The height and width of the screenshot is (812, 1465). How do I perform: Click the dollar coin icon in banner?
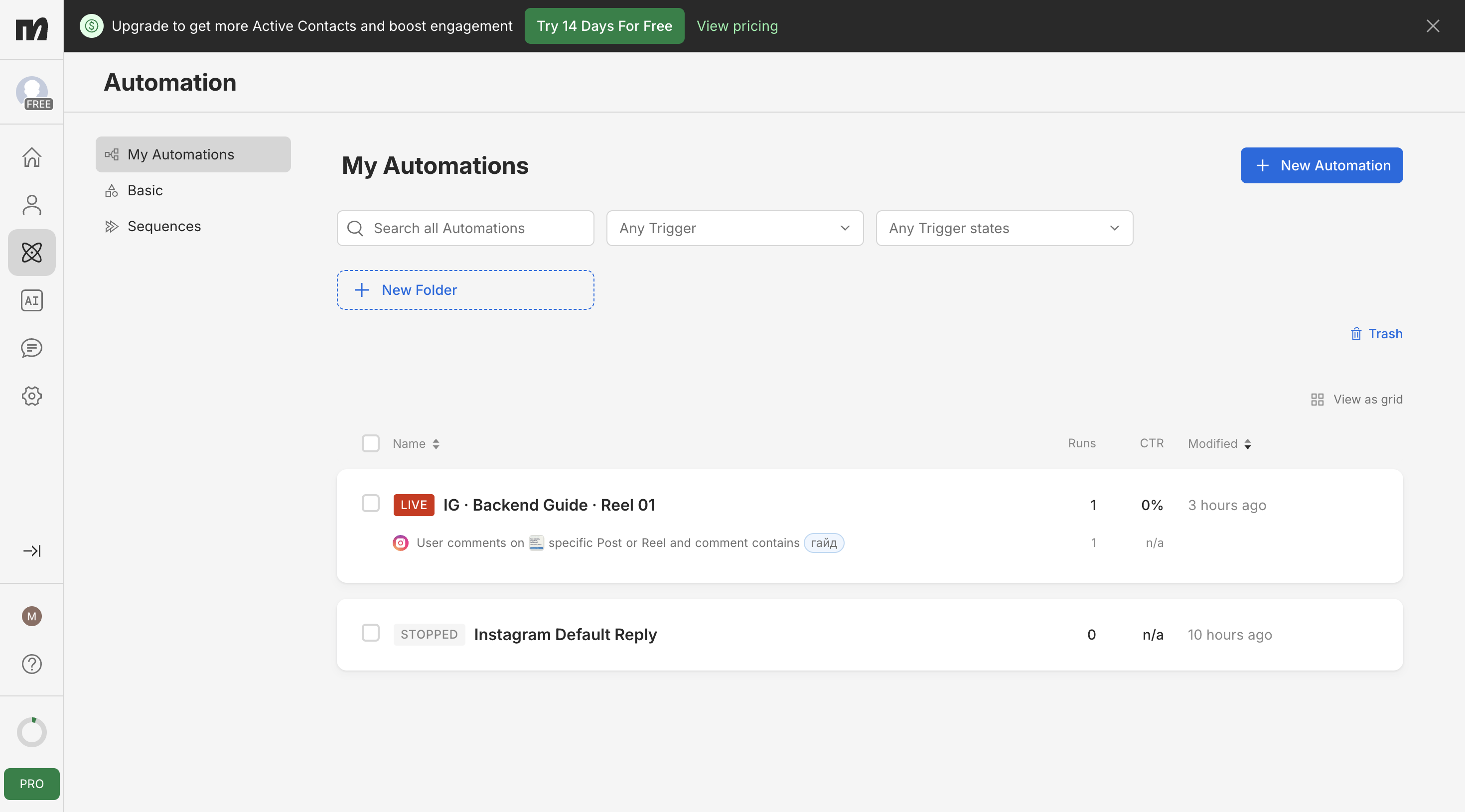pyautogui.click(x=92, y=25)
